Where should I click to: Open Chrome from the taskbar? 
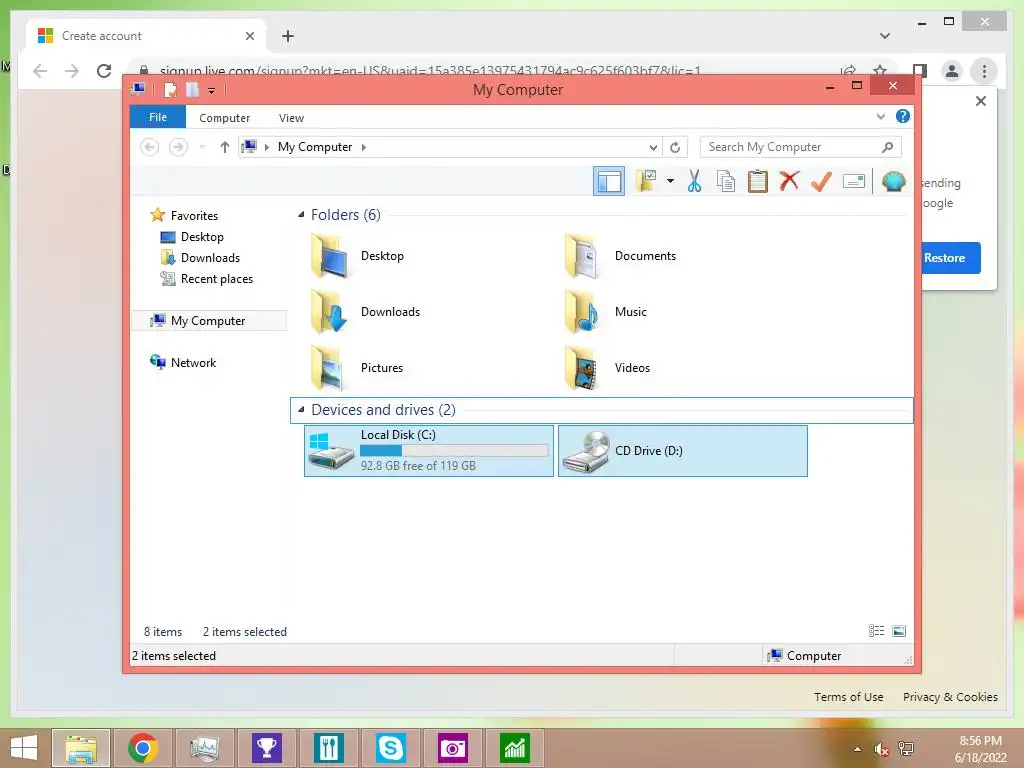click(x=142, y=748)
